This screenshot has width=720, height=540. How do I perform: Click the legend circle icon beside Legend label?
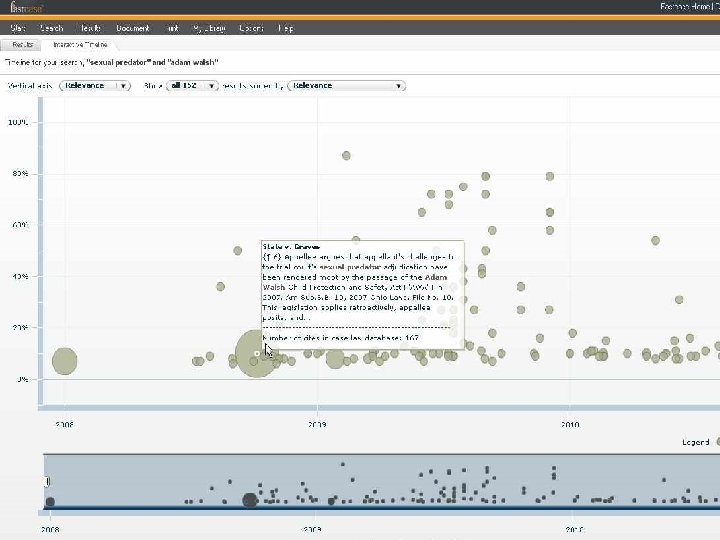[718, 442]
